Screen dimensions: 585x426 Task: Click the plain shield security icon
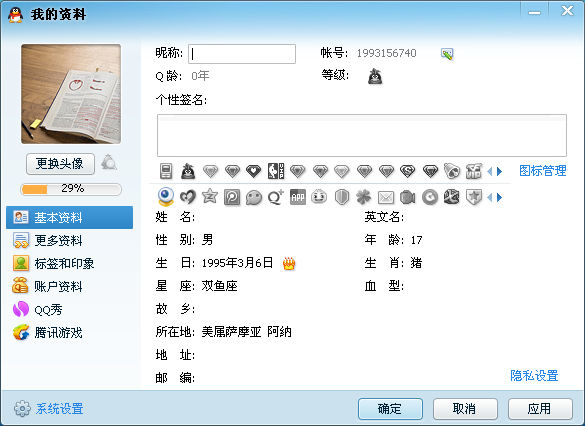pos(342,197)
